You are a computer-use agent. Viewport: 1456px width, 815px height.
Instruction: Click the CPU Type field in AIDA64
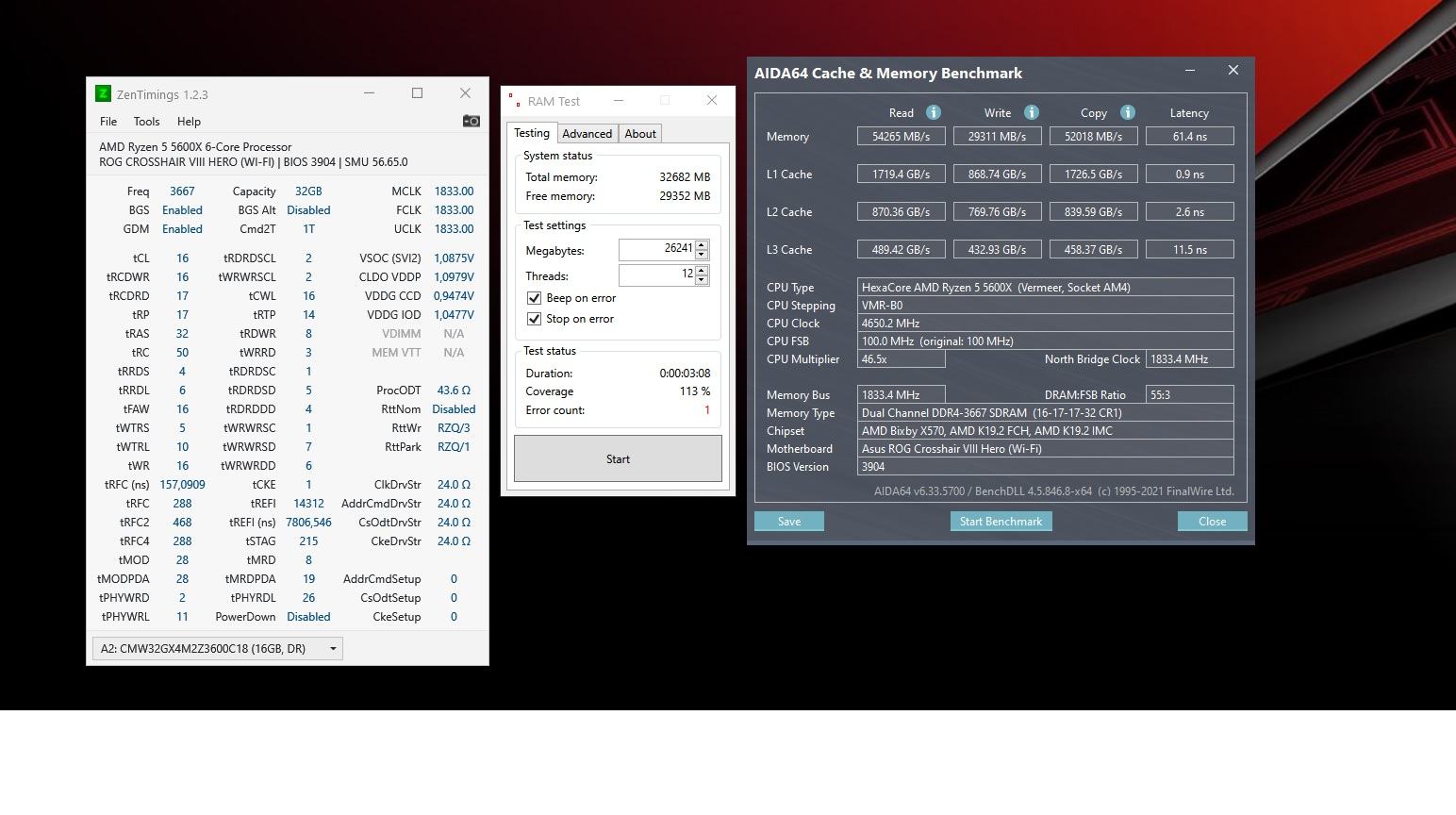click(x=1045, y=288)
